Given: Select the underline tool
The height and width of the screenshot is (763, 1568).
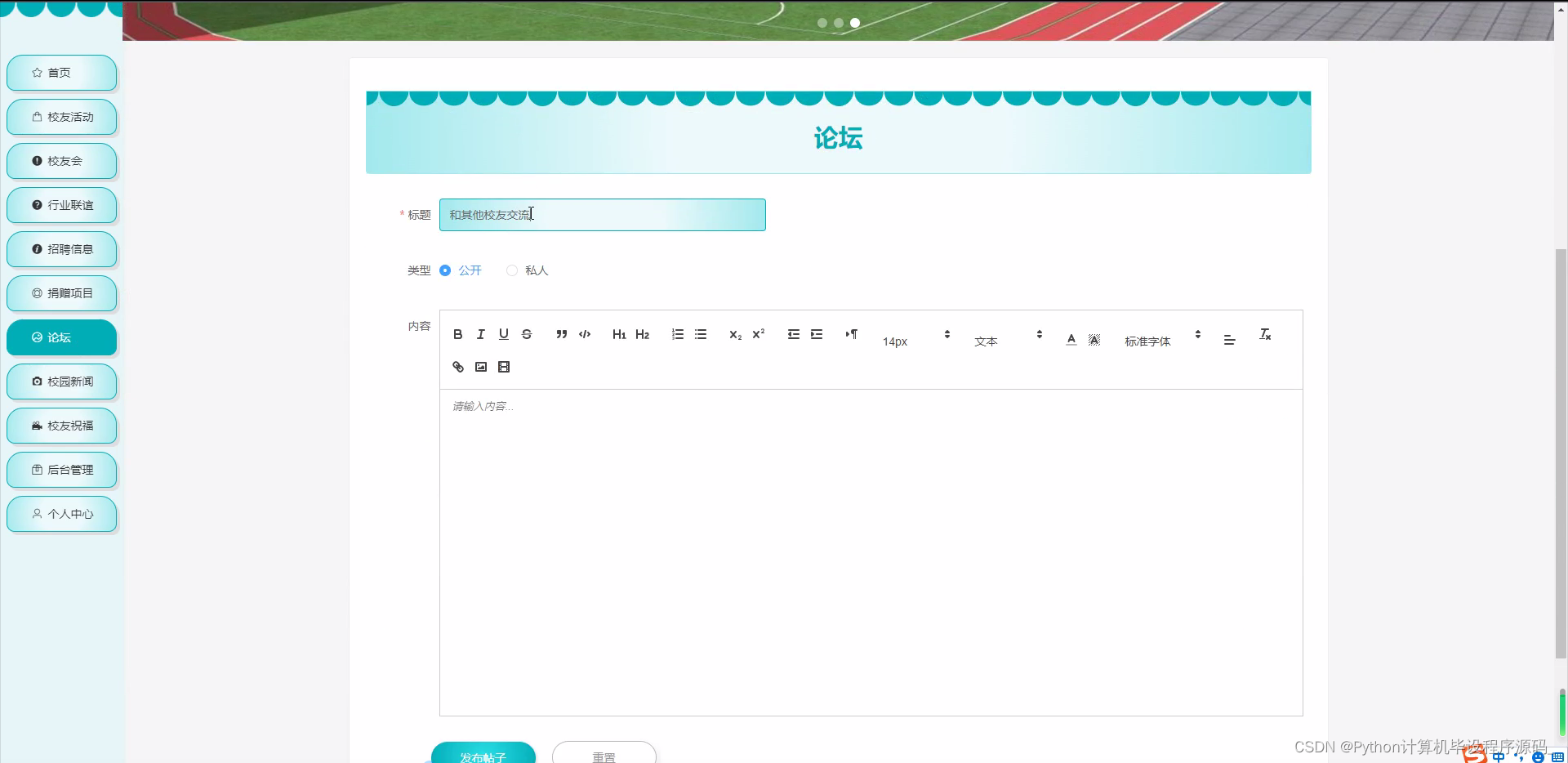Looking at the screenshot, I should (x=503, y=334).
